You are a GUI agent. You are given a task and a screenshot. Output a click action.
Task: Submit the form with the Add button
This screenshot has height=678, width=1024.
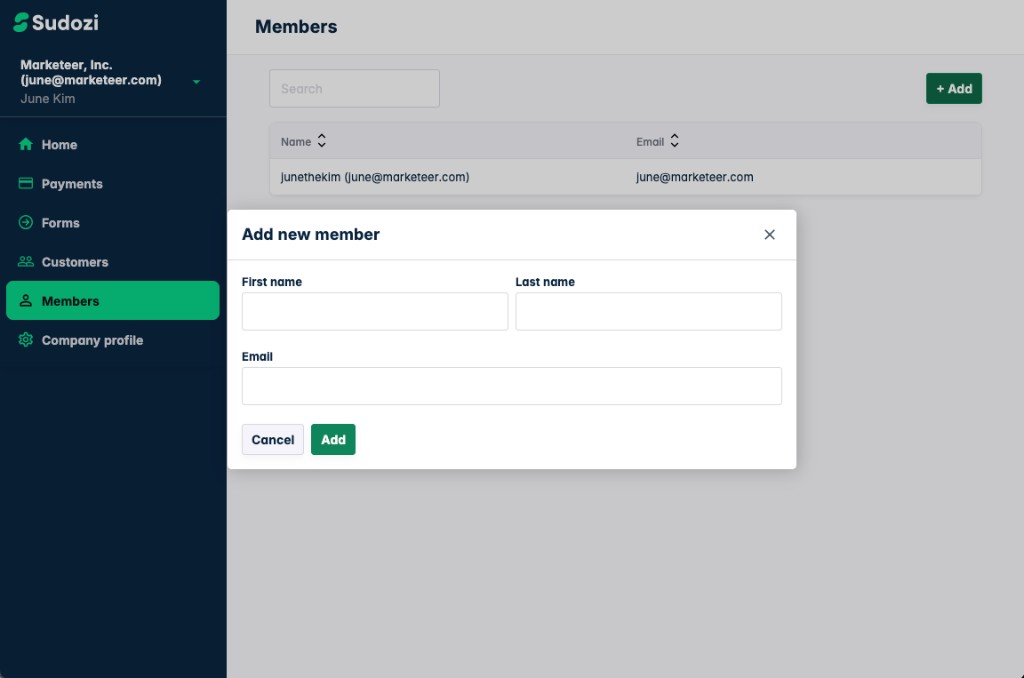pos(333,439)
